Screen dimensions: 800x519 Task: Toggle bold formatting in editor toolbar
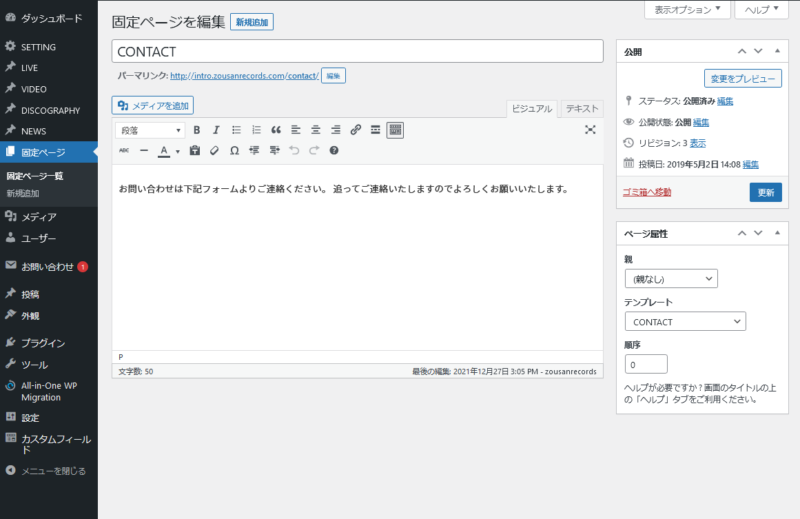click(x=197, y=130)
